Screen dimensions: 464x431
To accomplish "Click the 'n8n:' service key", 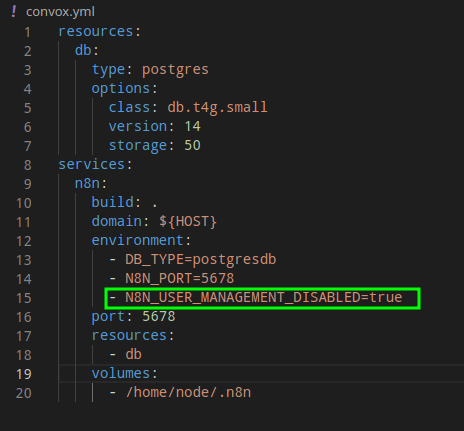I will point(91,184).
